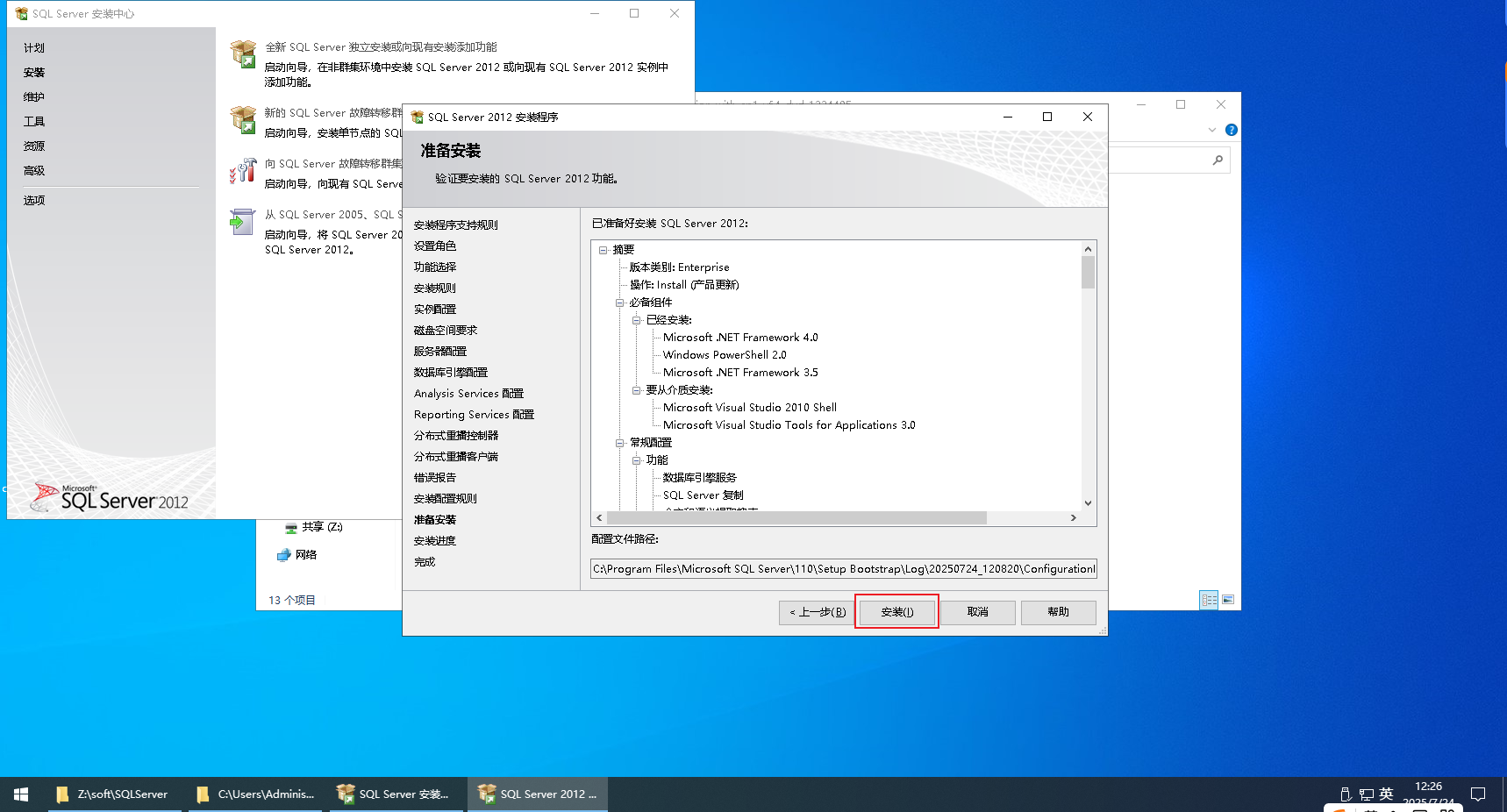This screenshot has width=1507, height=812.
Task: Click the 功能选择 step
Action: 435,267
